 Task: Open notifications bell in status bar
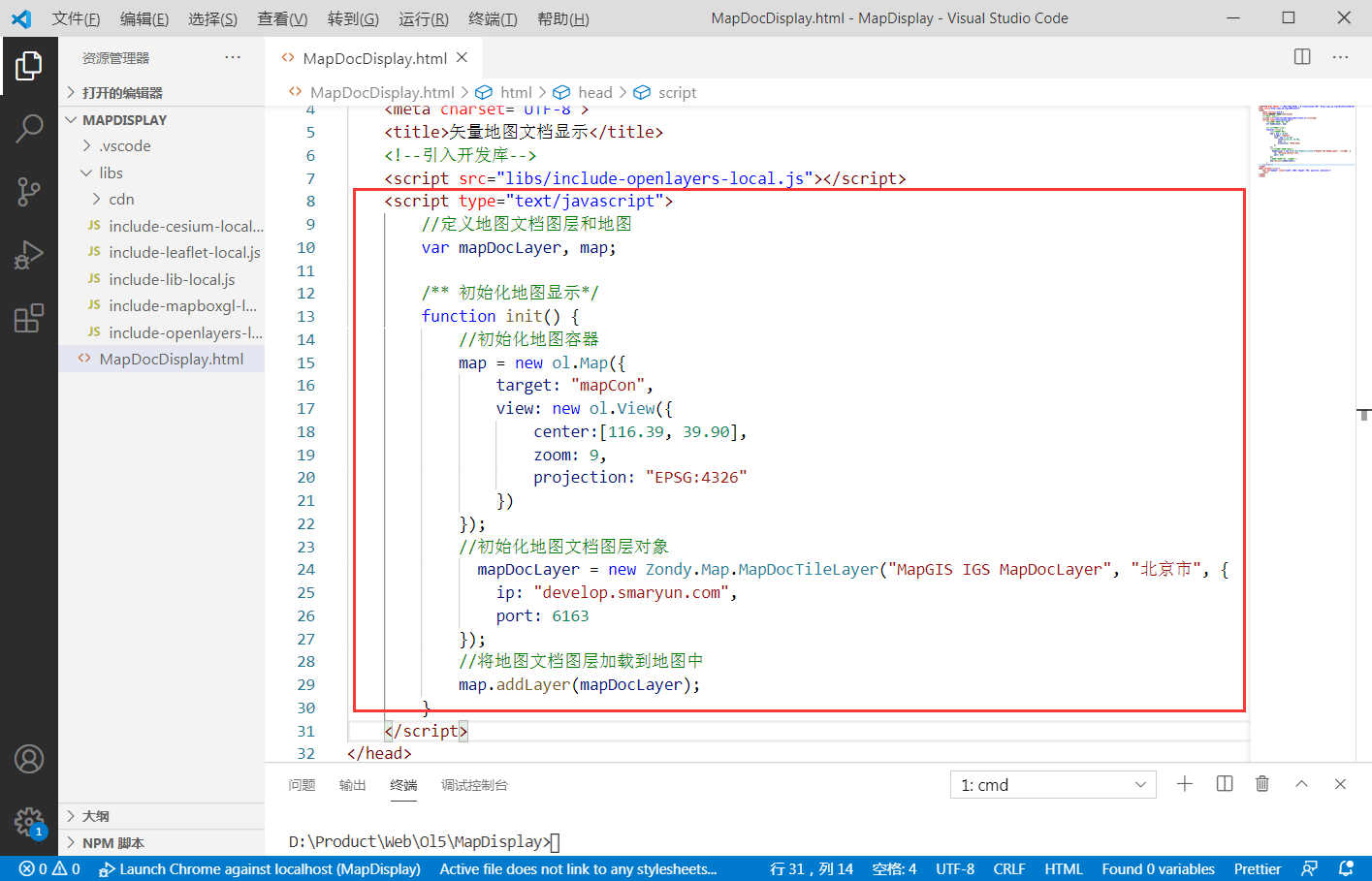[1346, 869]
